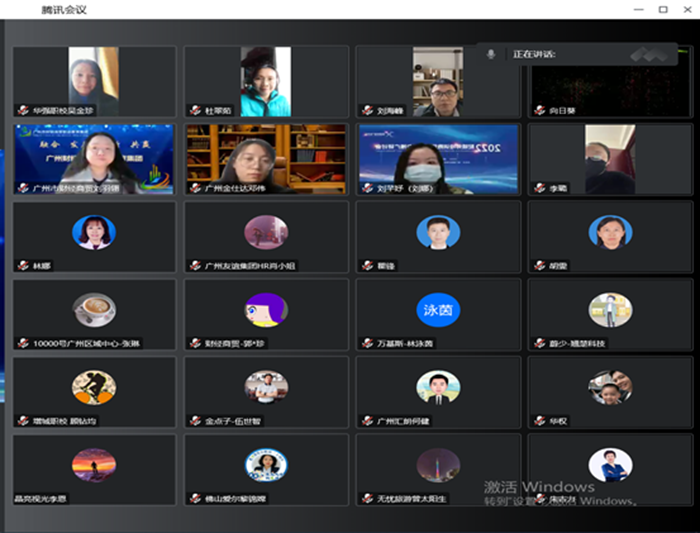Click 金点子-伍世智's avatar of man with crossed arms
The height and width of the screenshot is (533, 700).
[266, 387]
